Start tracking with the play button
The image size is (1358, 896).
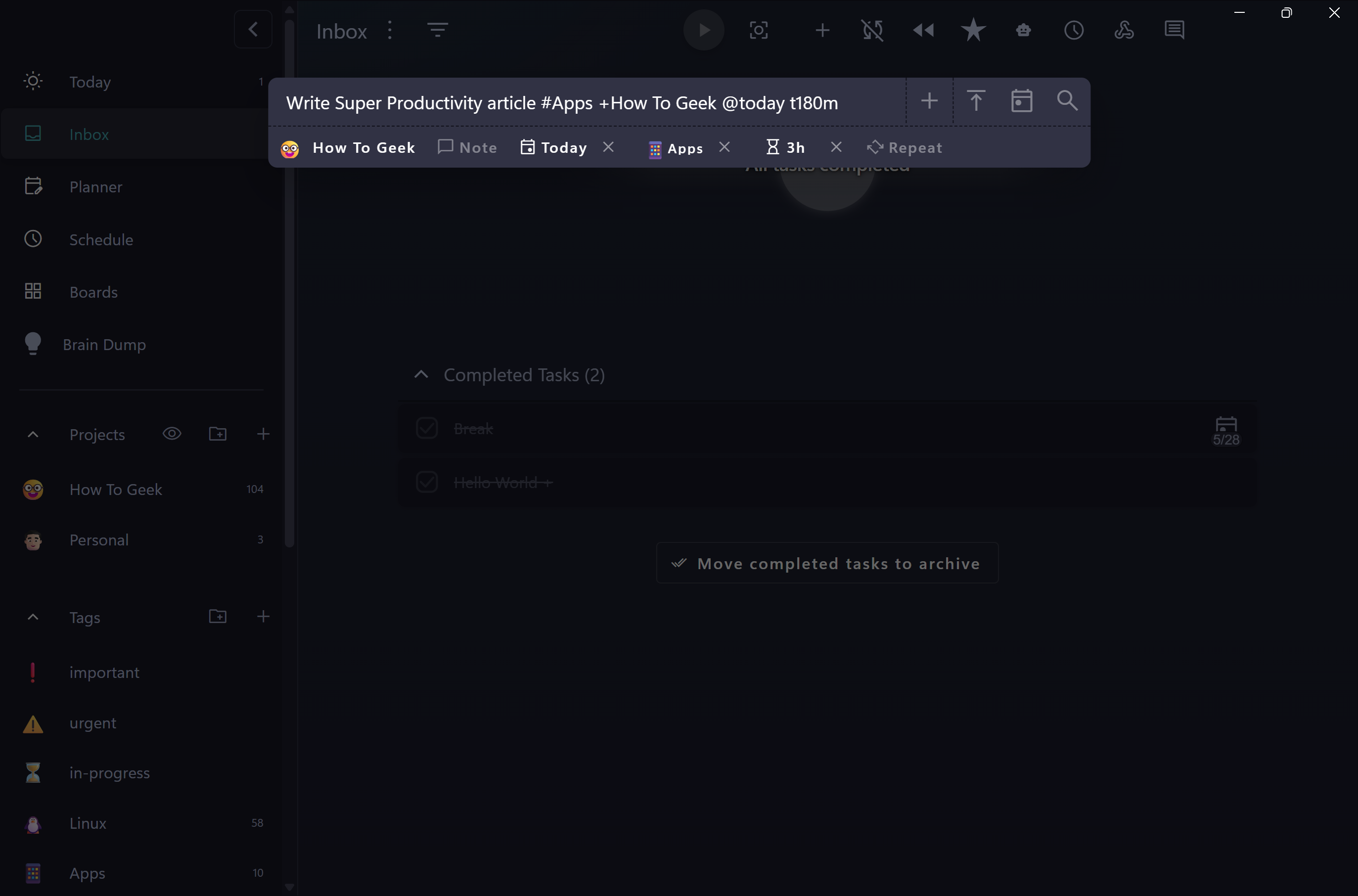tap(704, 30)
